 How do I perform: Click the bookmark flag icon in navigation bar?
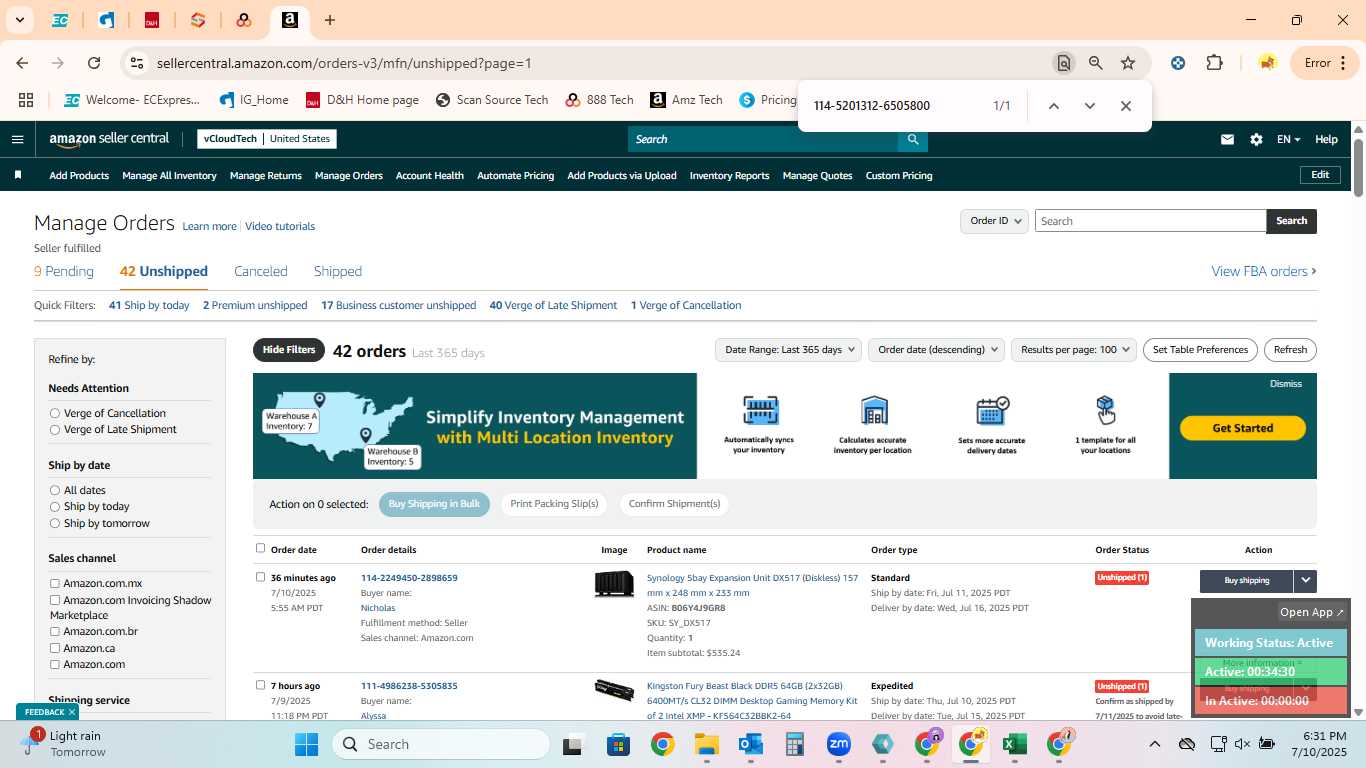[18, 175]
